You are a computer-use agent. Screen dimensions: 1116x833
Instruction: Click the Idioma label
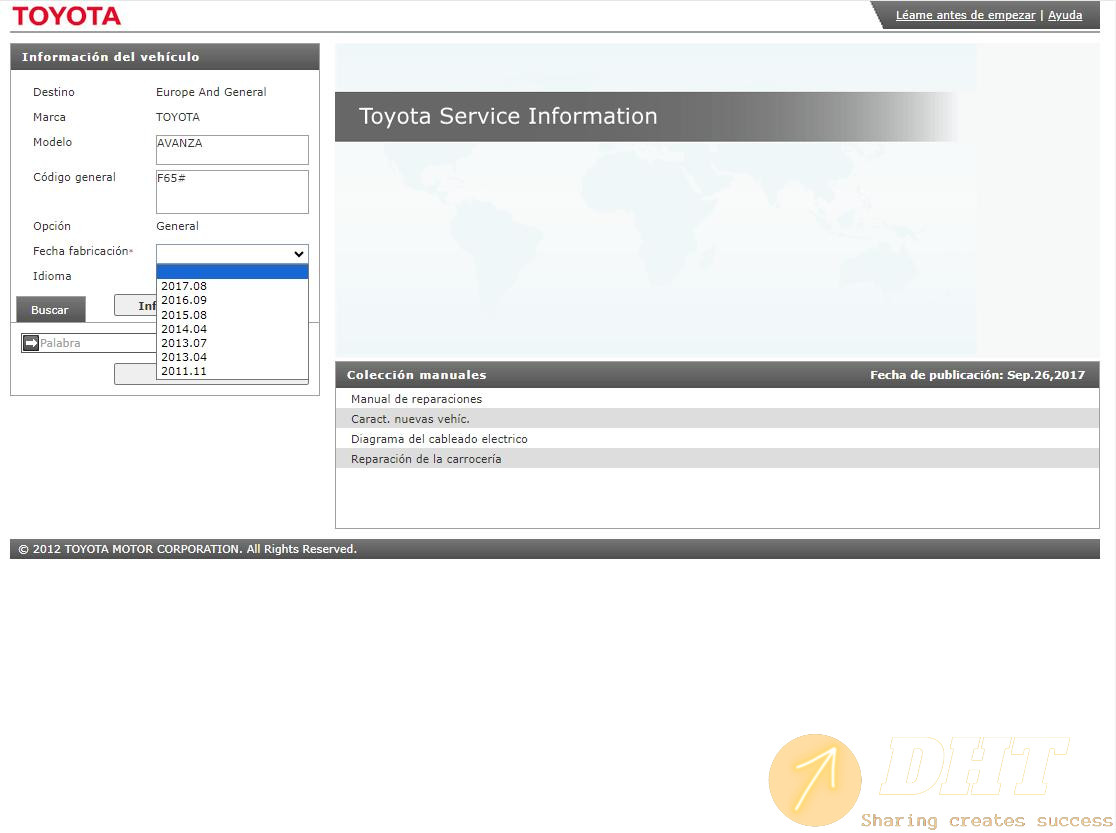(52, 276)
